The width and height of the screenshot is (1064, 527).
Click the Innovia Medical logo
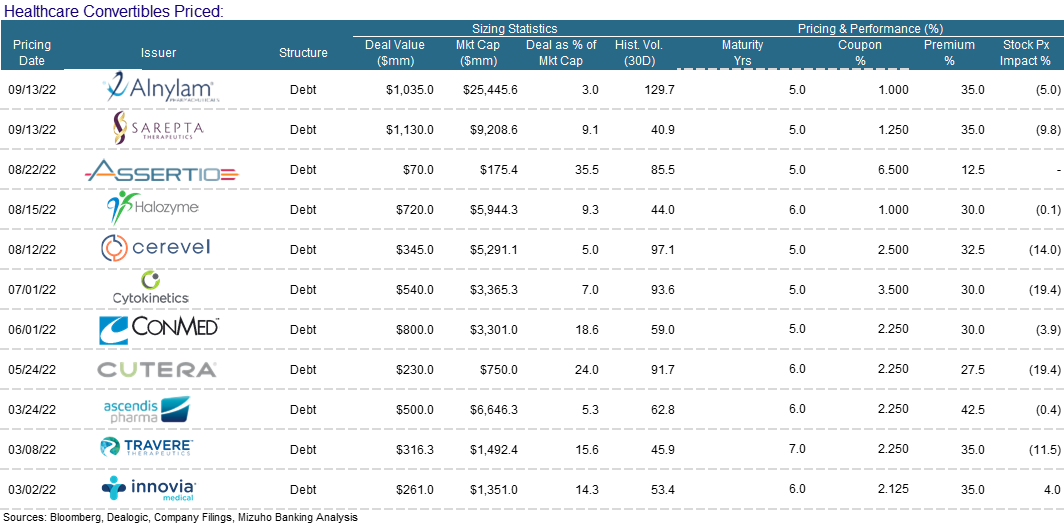151,488
